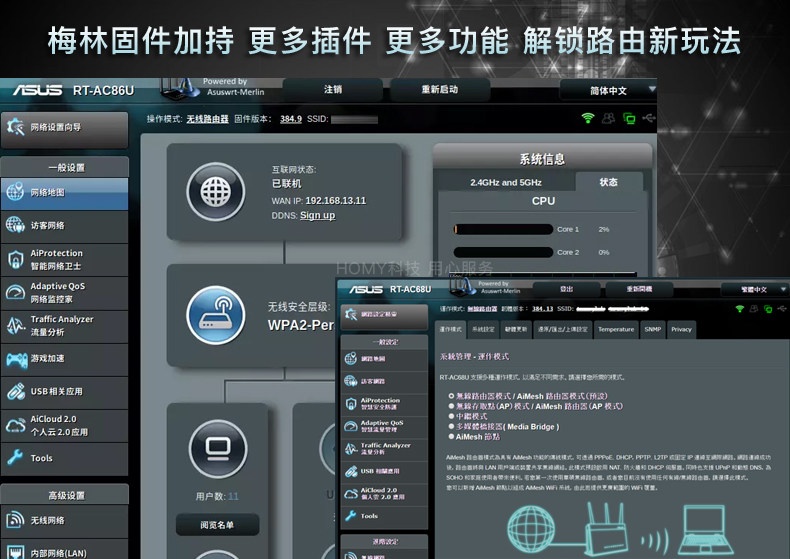Click the AiCloud 2.0 cloud icon in RT-AC86U
Image resolution: width=790 pixels, height=559 pixels.
pyautogui.click(x=16, y=425)
